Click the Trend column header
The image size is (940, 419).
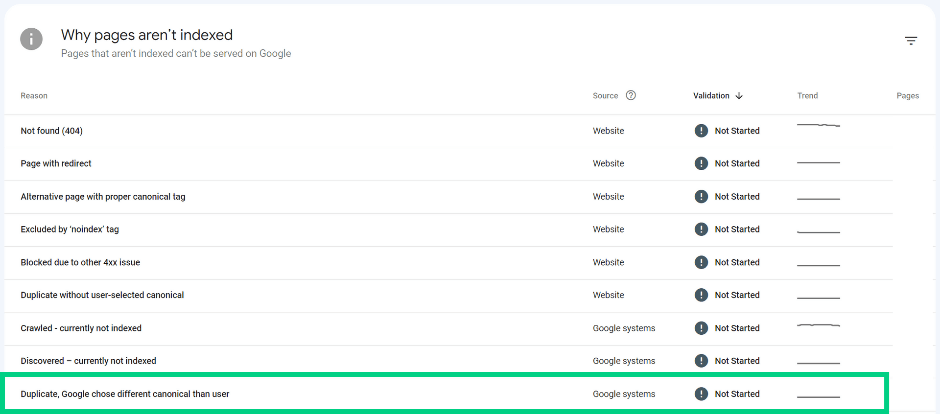808,96
